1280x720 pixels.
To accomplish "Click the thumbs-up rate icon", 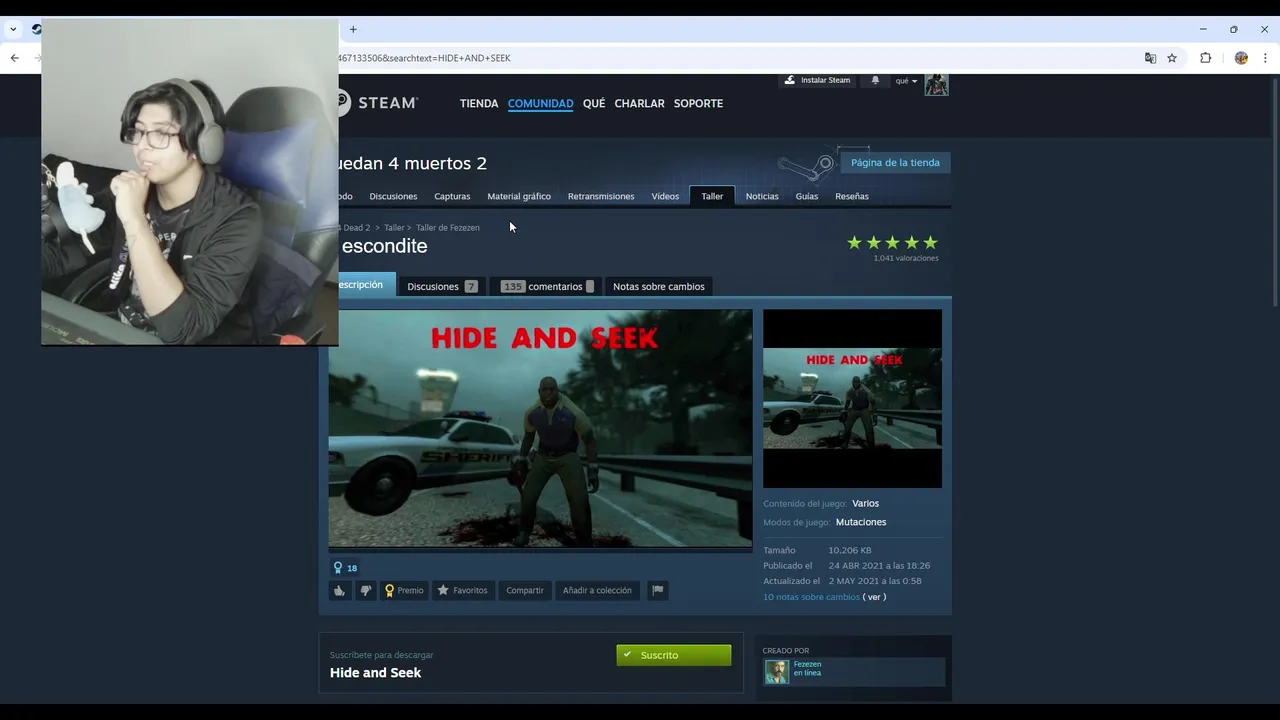I will point(340,590).
